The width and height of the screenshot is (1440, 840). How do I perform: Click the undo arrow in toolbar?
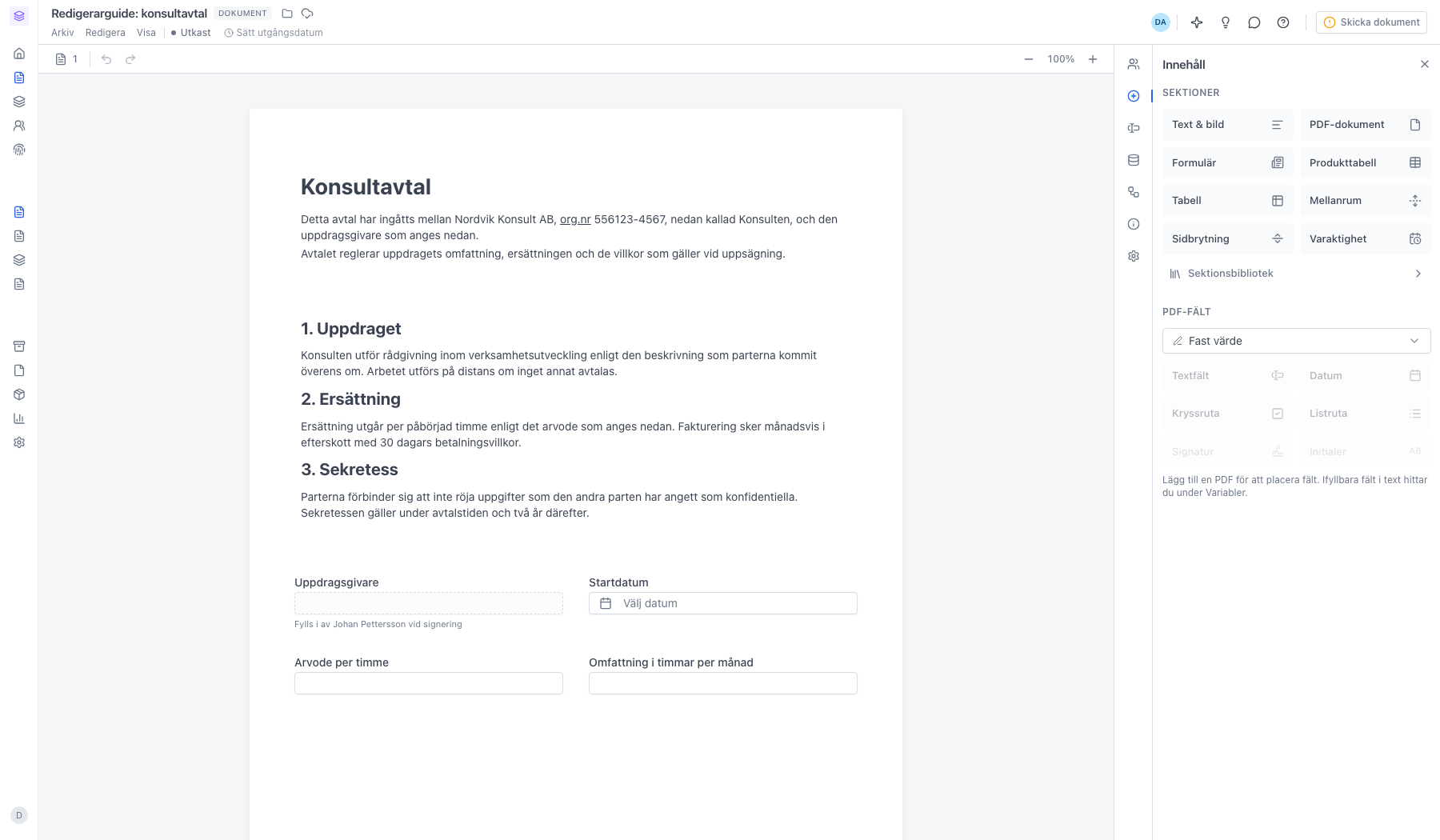[x=106, y=59]
